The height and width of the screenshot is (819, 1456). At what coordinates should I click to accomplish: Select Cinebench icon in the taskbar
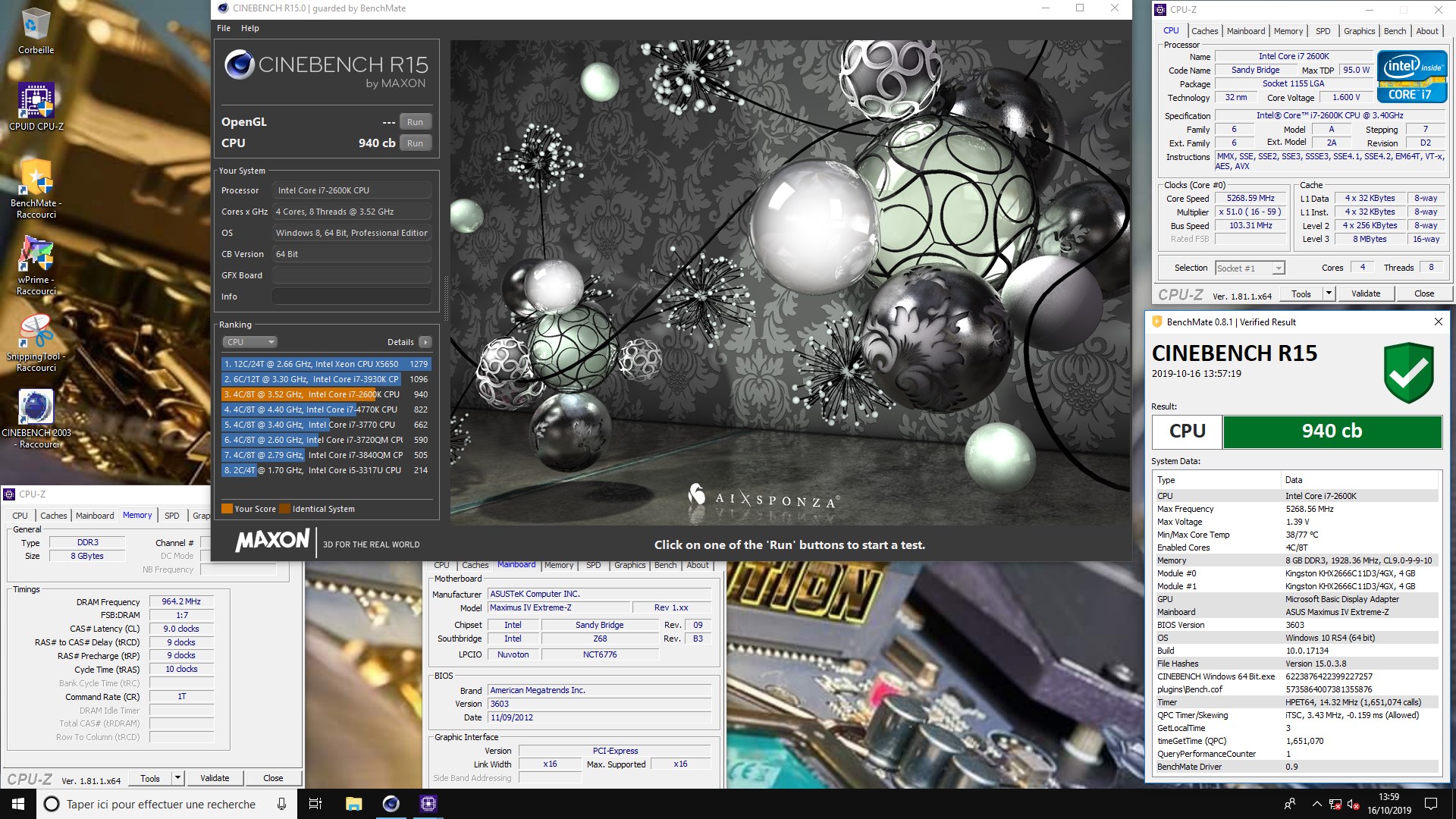click(391, 804)
